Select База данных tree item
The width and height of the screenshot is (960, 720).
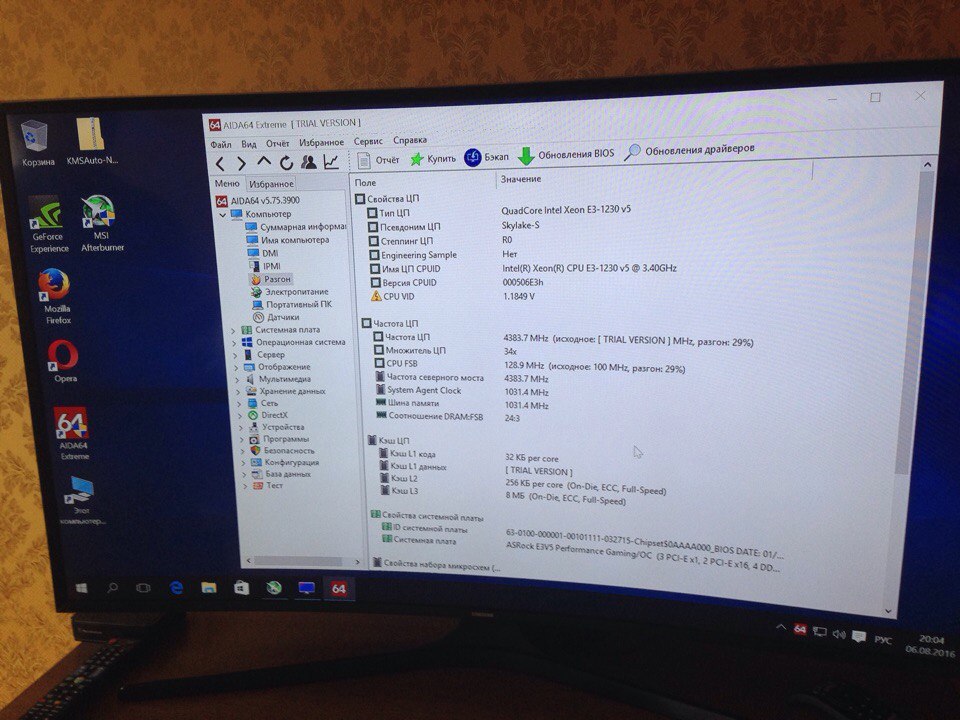pos(282,474)
